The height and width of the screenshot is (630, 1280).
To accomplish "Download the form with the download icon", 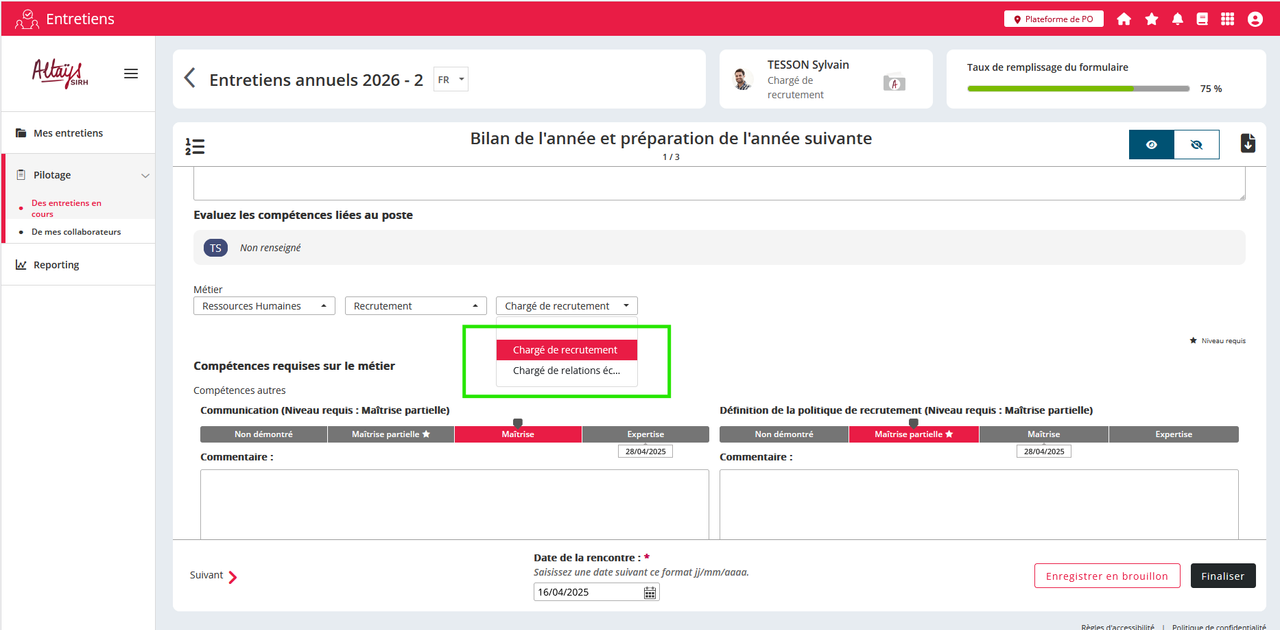I will 1247,144.
